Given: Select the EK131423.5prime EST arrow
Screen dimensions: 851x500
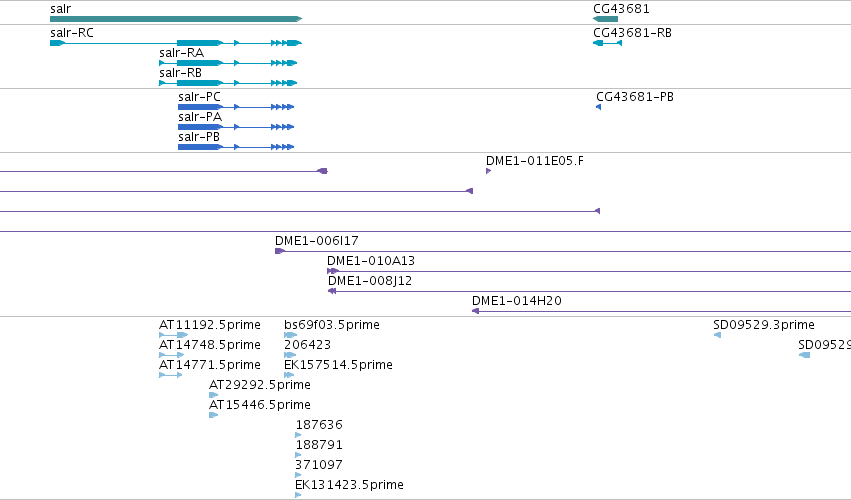Looking at the screenshot, I should point(298,495).
